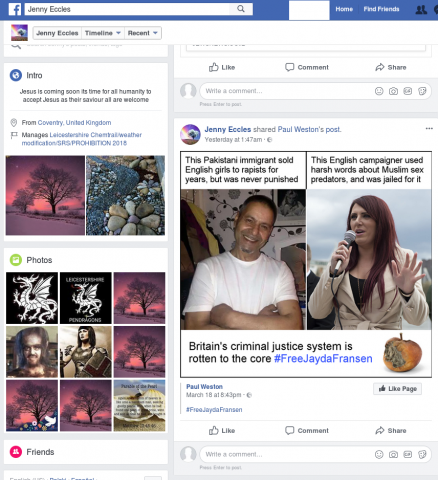This screenshot has height=480, width=438.
Task: Like the upper post
Action: (x=222, y=67)
